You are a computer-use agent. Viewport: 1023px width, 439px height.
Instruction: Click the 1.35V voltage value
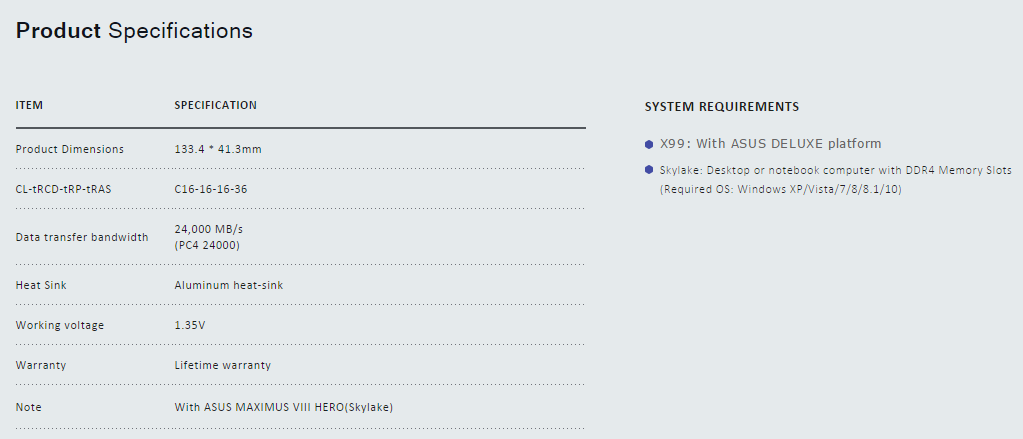190,325
